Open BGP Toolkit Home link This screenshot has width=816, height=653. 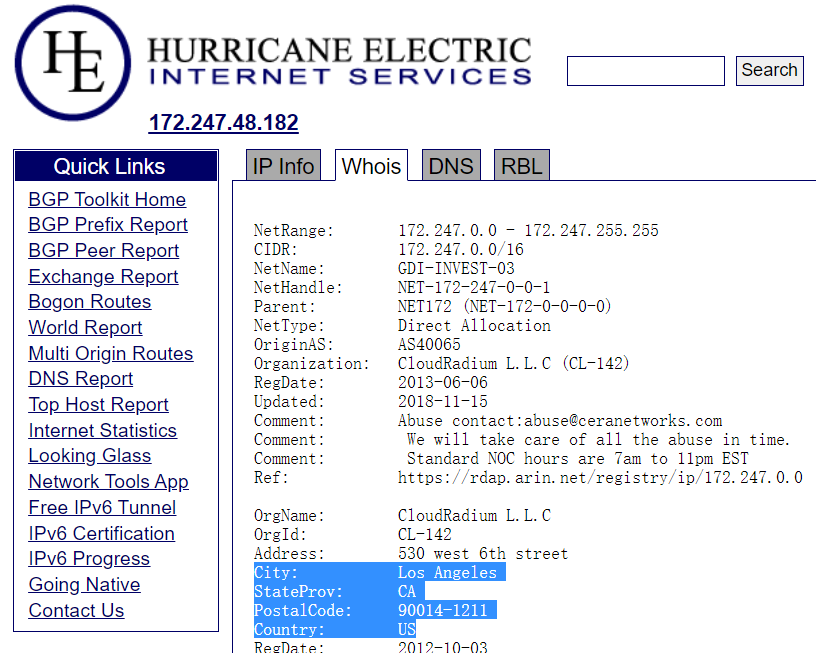107,199
